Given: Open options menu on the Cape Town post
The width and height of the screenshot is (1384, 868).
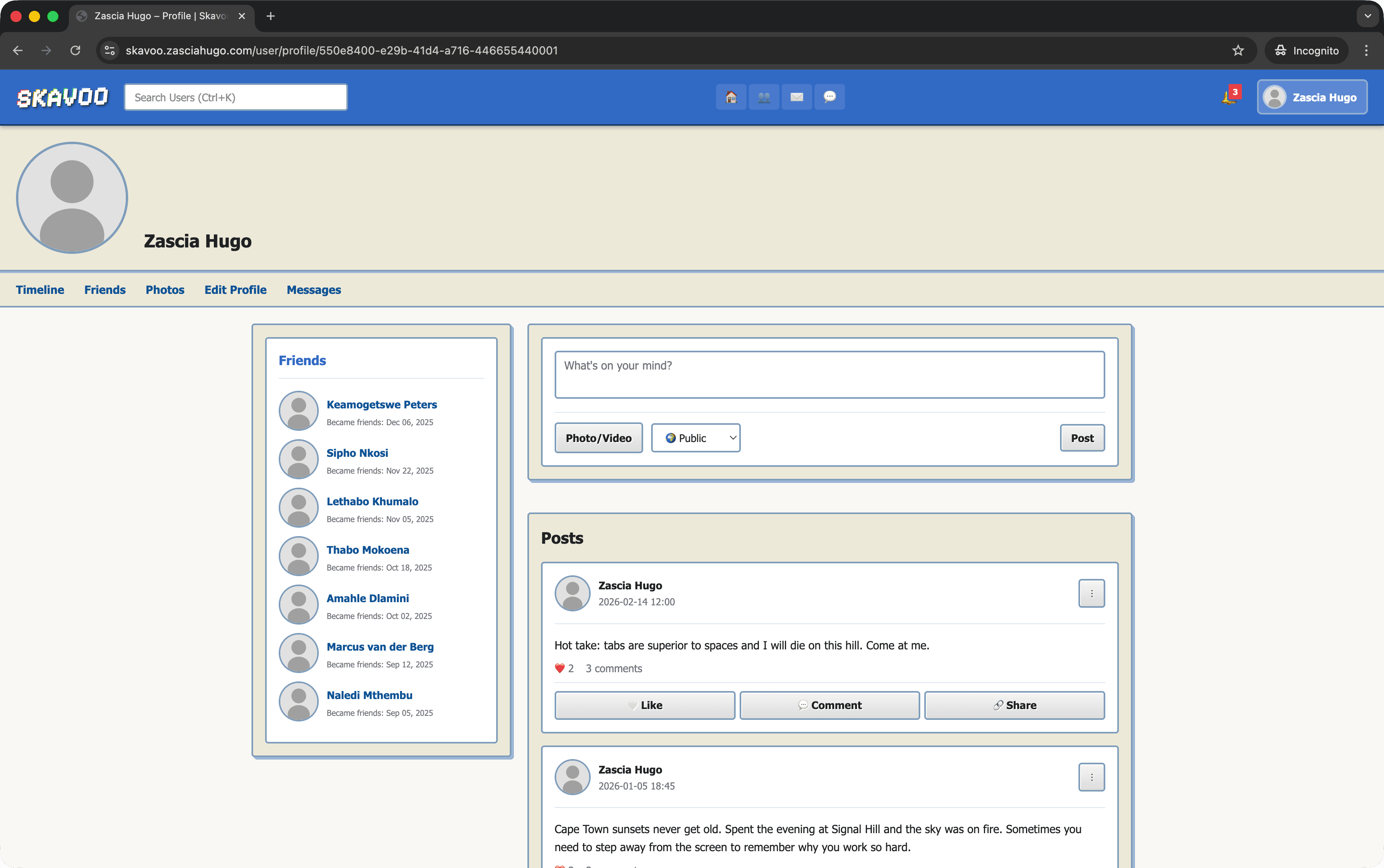Looking at the screenshot, I should click(1091, 777).
